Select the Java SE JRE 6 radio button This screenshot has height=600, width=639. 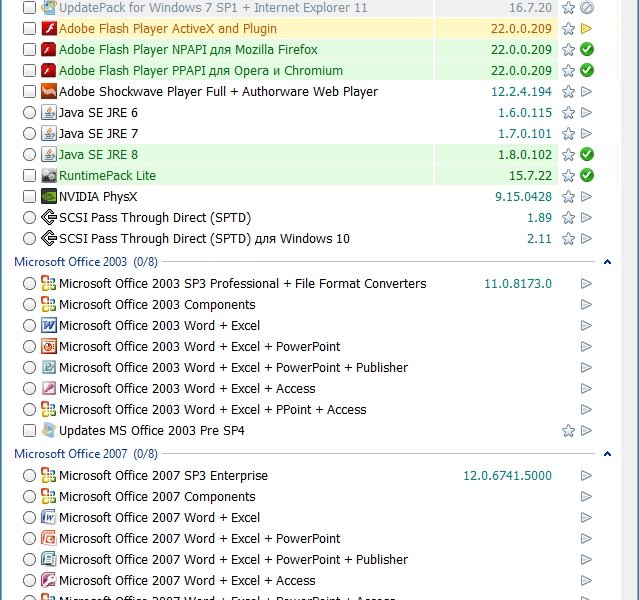point(29,112)
